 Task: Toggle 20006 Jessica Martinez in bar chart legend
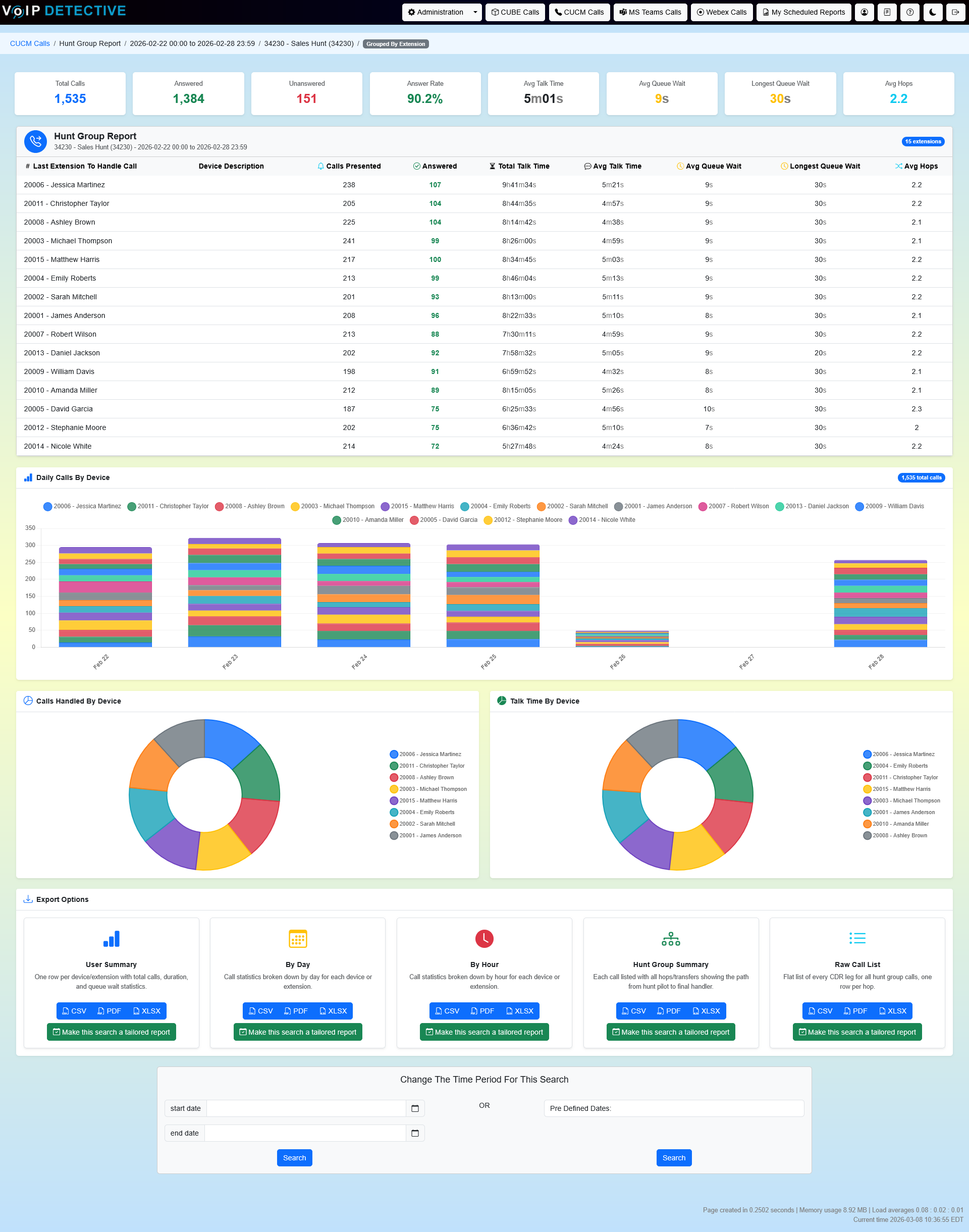(x=82, y=506)
